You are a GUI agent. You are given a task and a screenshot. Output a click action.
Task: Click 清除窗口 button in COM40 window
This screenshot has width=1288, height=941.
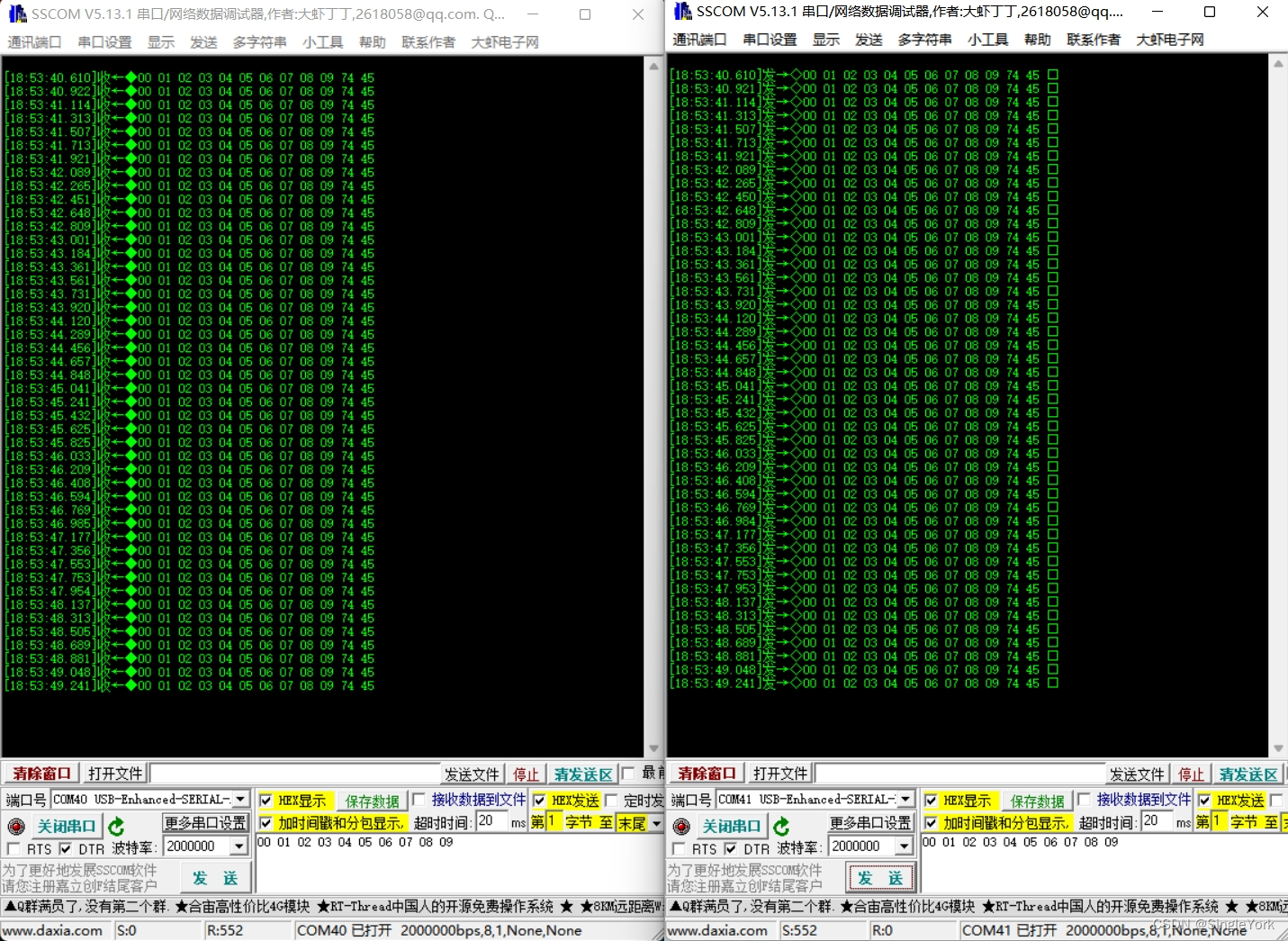(41, 774)
